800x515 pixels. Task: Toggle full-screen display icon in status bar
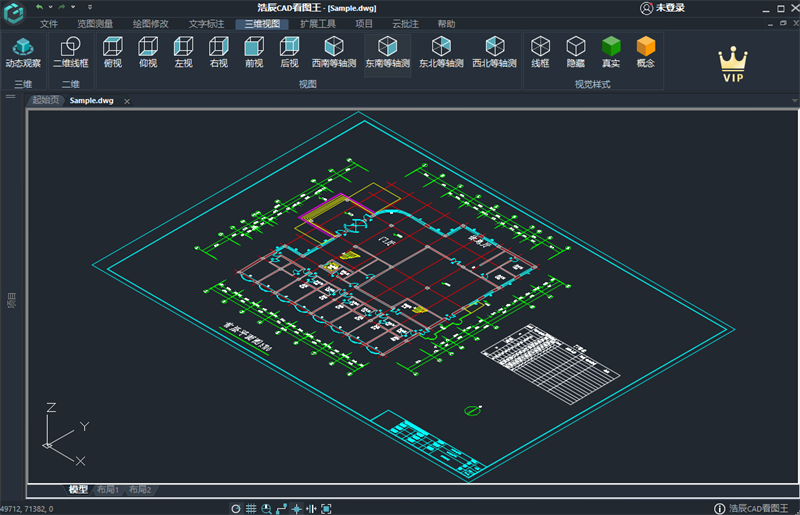tap(326, 508)
